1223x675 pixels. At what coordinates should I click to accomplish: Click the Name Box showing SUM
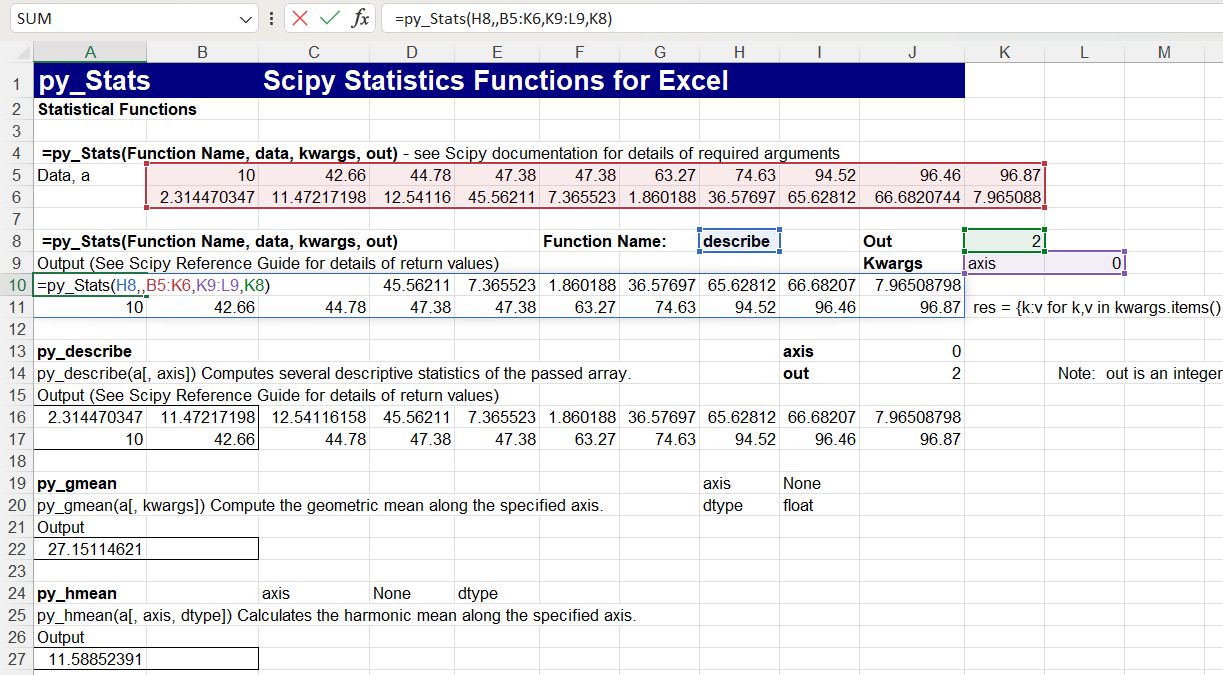tap(120, 19)
